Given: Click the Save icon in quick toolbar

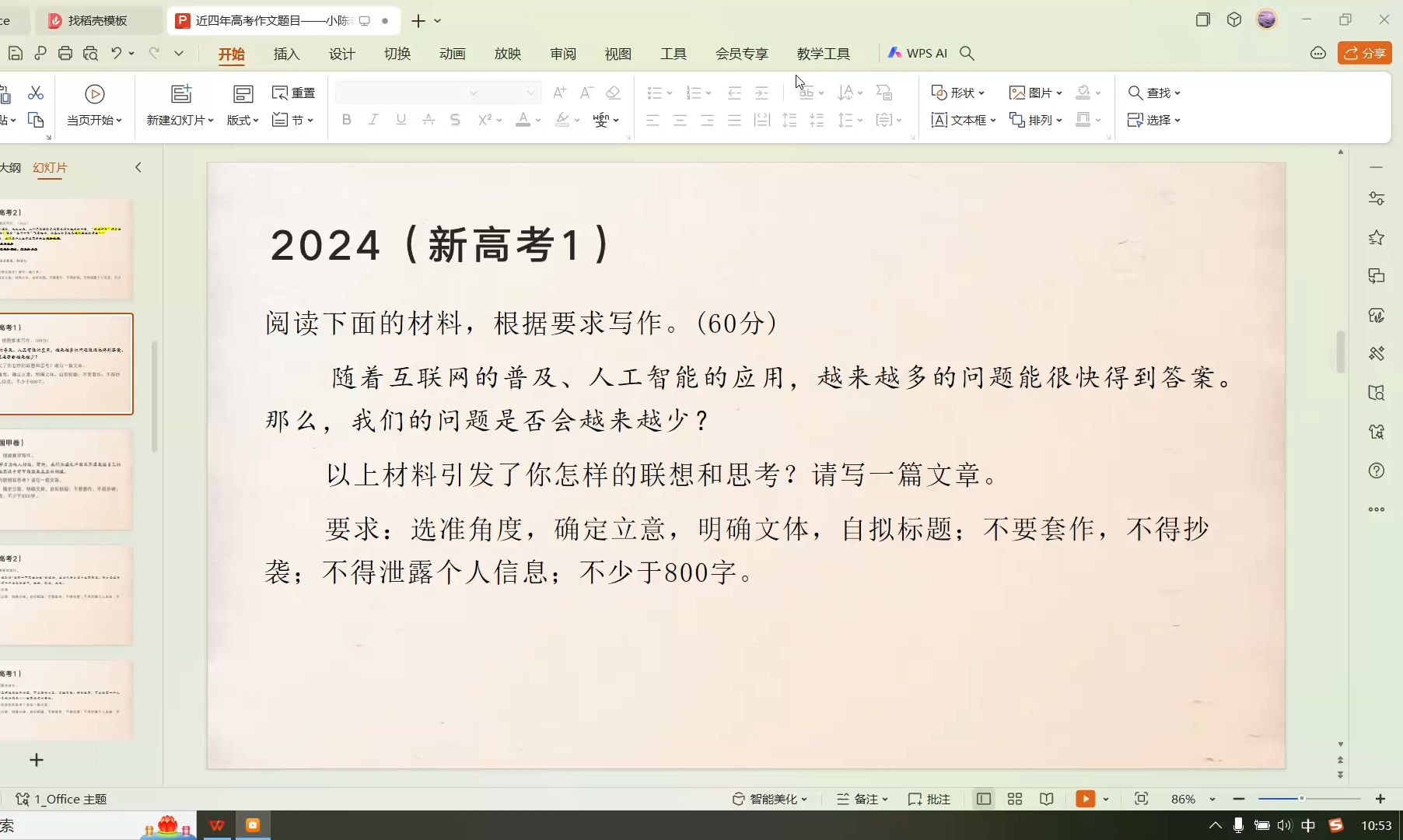Looking at the screenshot, I should (x=15, y=53).
